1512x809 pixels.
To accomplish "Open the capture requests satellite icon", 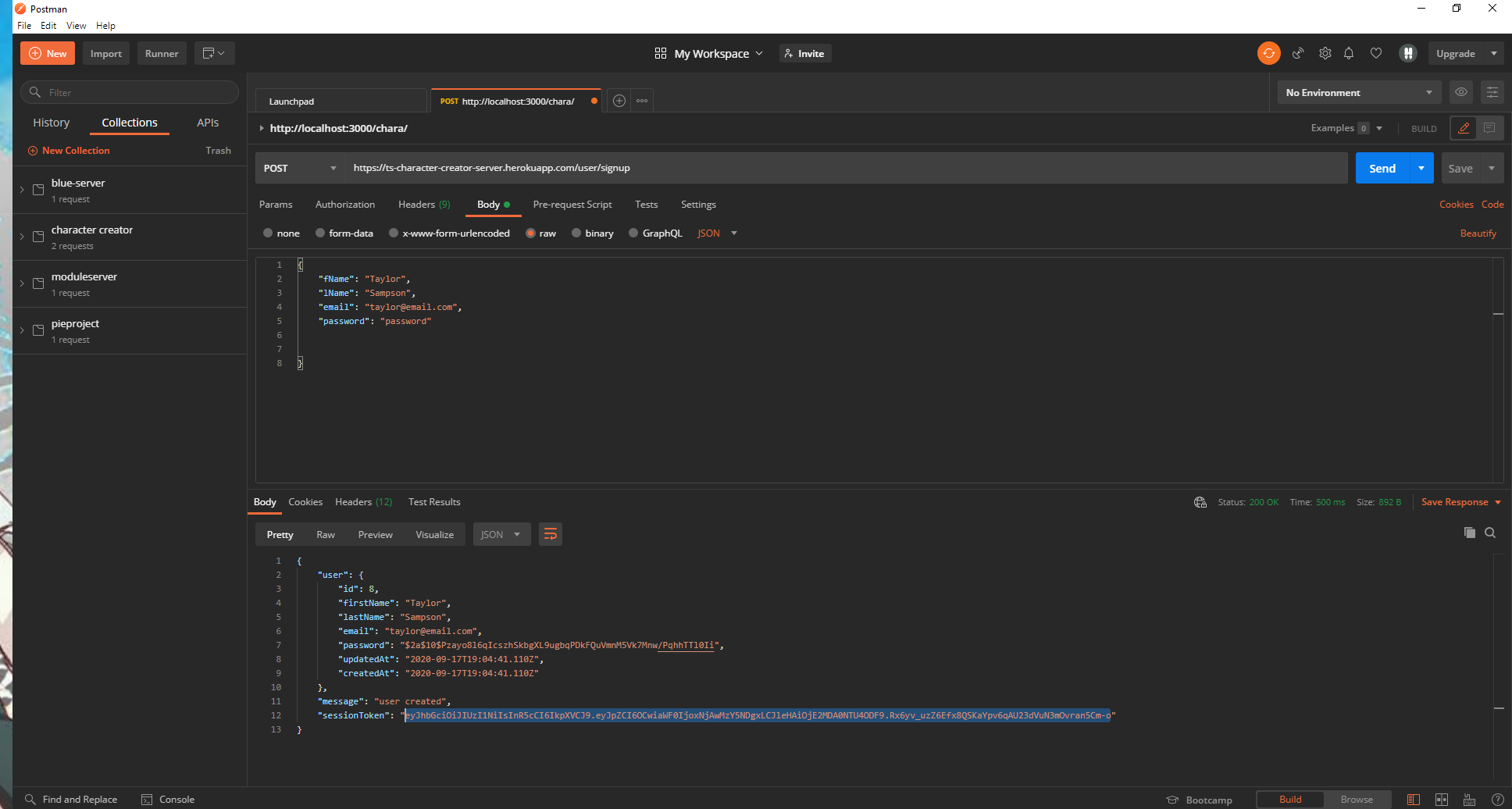I will point(1297,53).
